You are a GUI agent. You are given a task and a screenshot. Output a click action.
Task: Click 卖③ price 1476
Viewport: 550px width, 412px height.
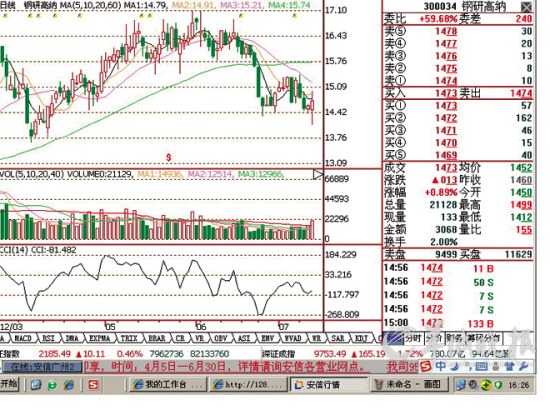coord(446,56)
